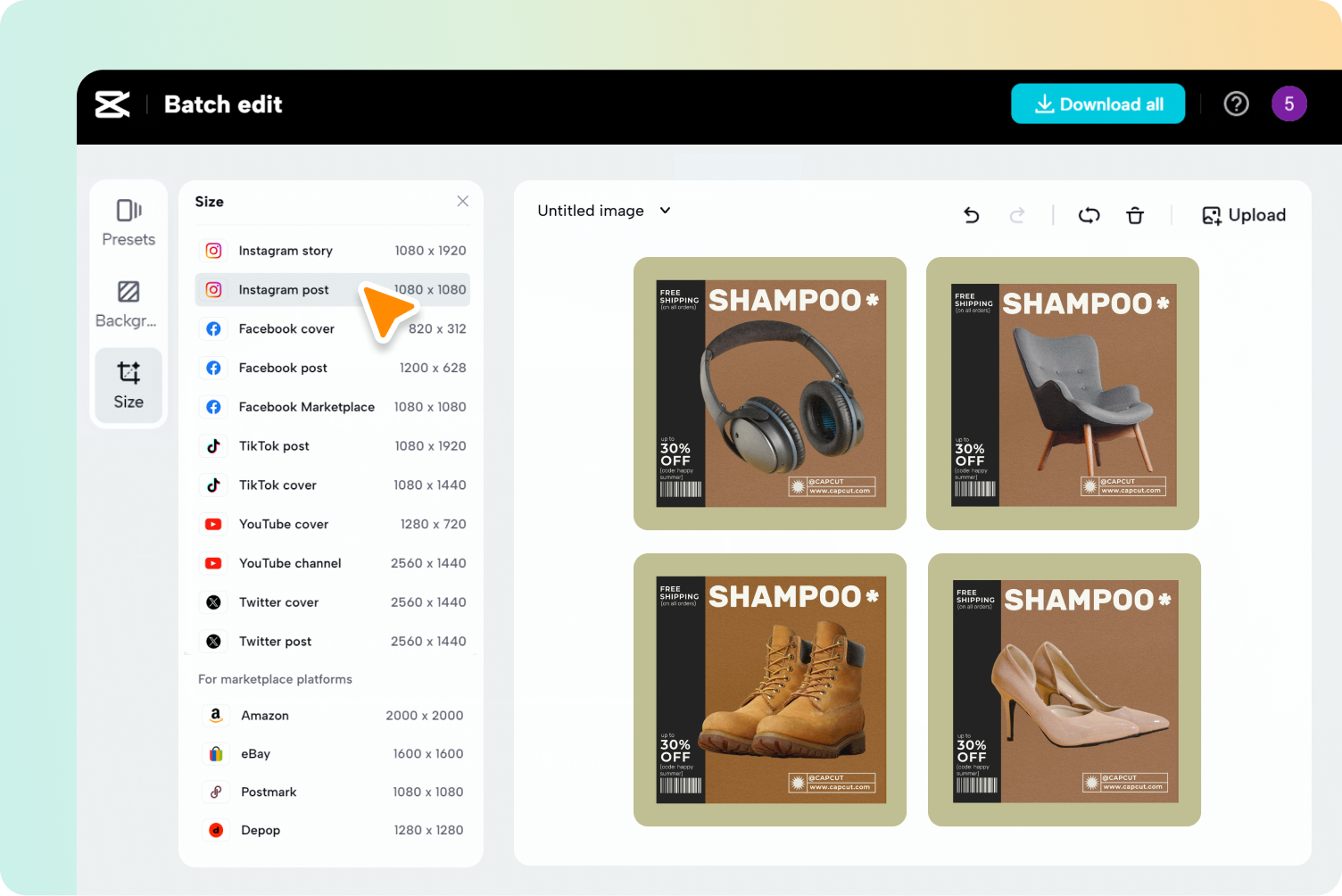The width and height of the screenshot is (1342, 896).
Task: Pick the TikTok post label
Action: [274, 446]
